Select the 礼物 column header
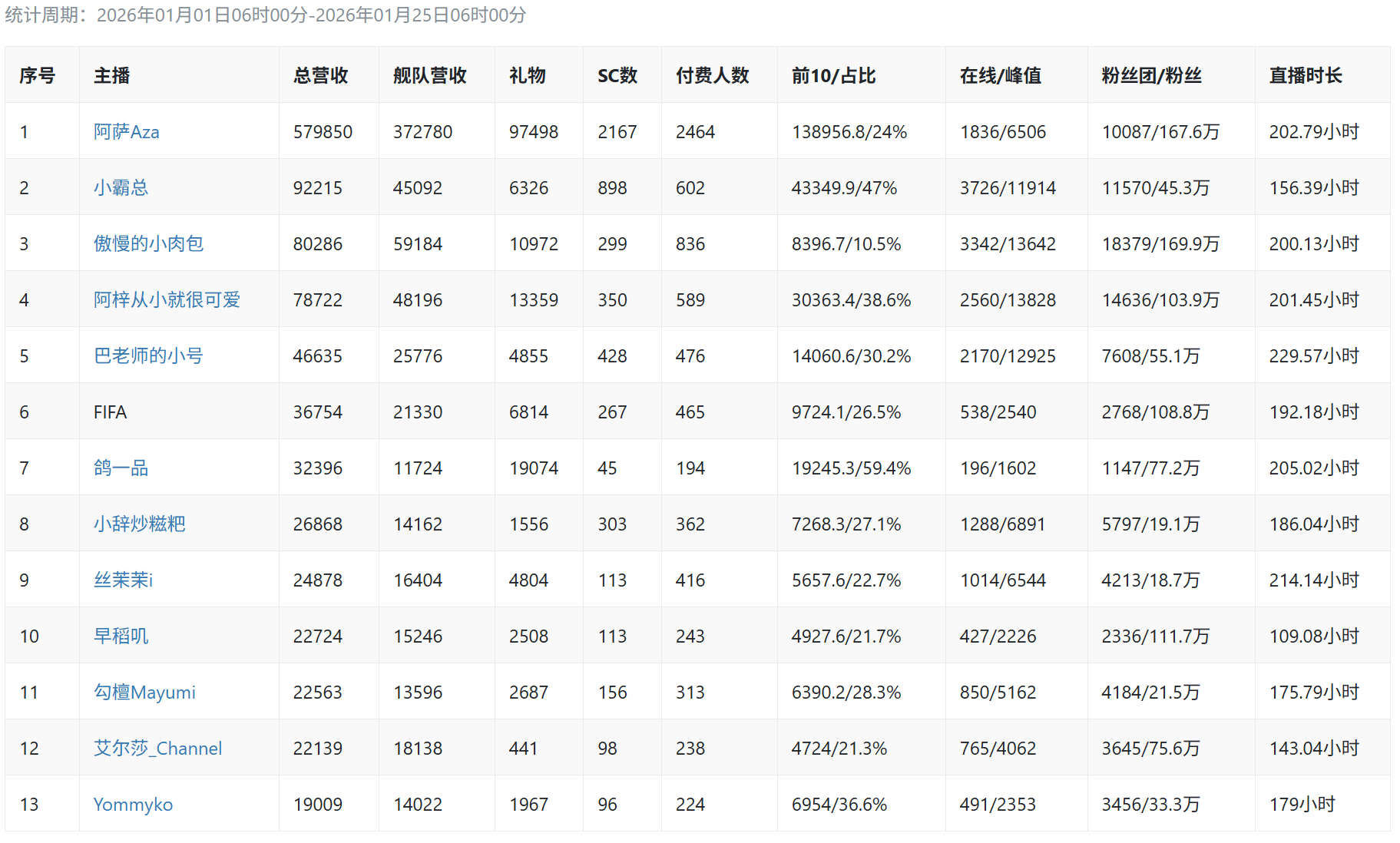The width and height of the screenshot is (1400, 843). click(x=527, y=75)
